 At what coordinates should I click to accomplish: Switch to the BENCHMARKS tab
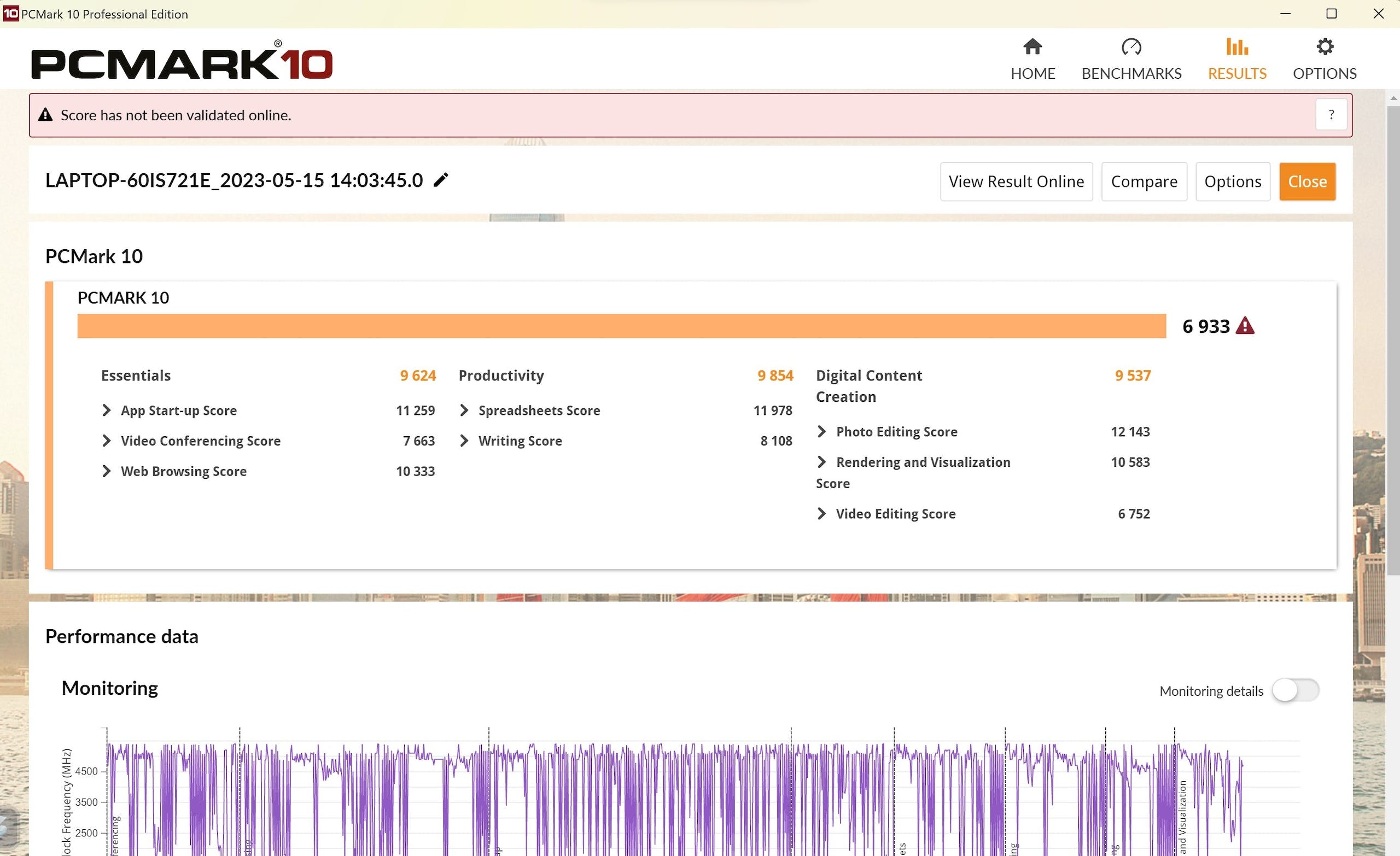click(1131, 59)
